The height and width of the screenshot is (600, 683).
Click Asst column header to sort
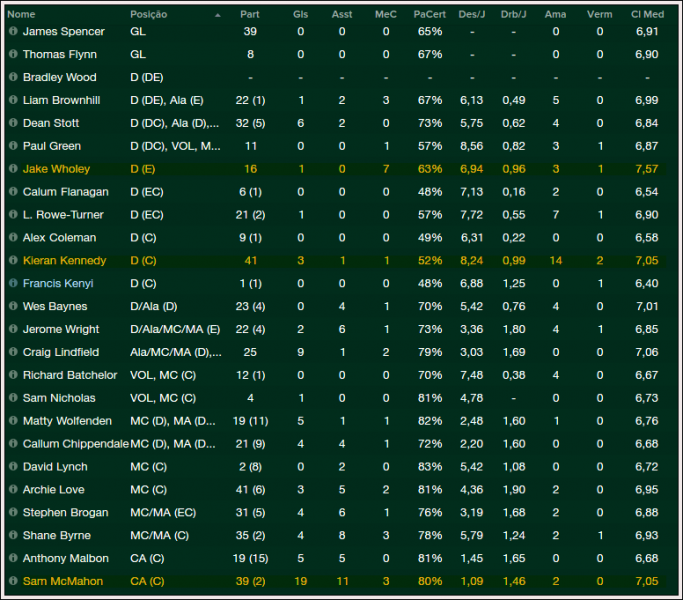(x=342, y=15)
